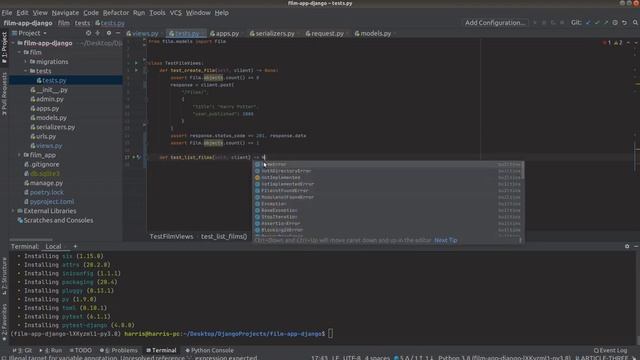
Task: Click the Search Everywhere magnifier icon
Action: 636,22
